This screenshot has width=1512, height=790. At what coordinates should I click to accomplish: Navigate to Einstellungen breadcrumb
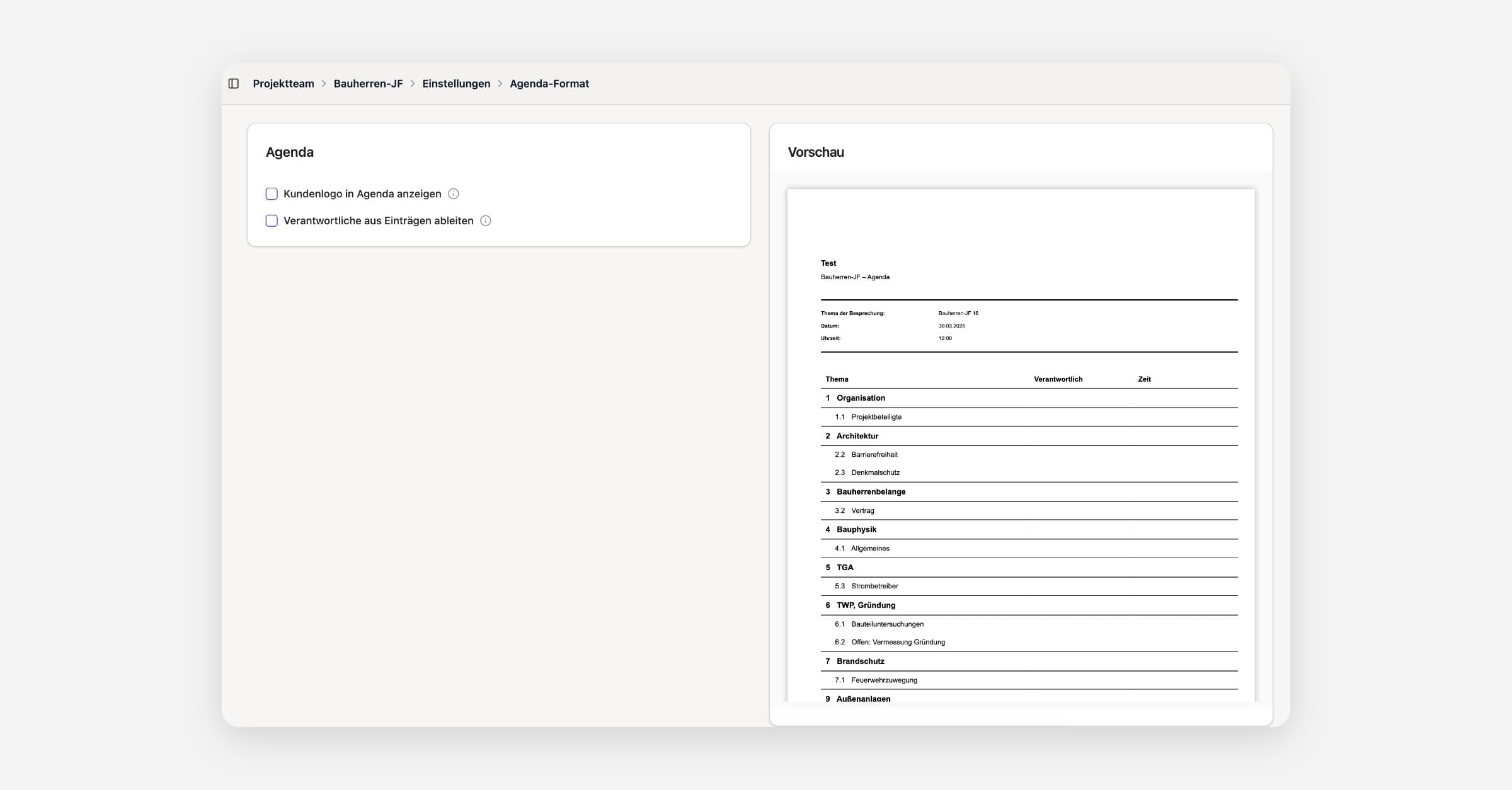[456, 84]
